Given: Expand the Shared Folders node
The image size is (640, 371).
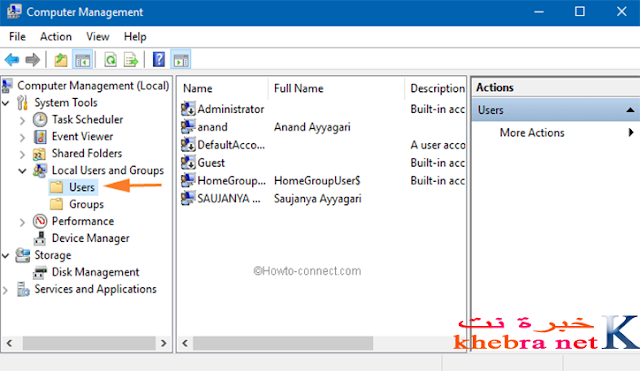Looking at the screenshot, I should [22, 155].
